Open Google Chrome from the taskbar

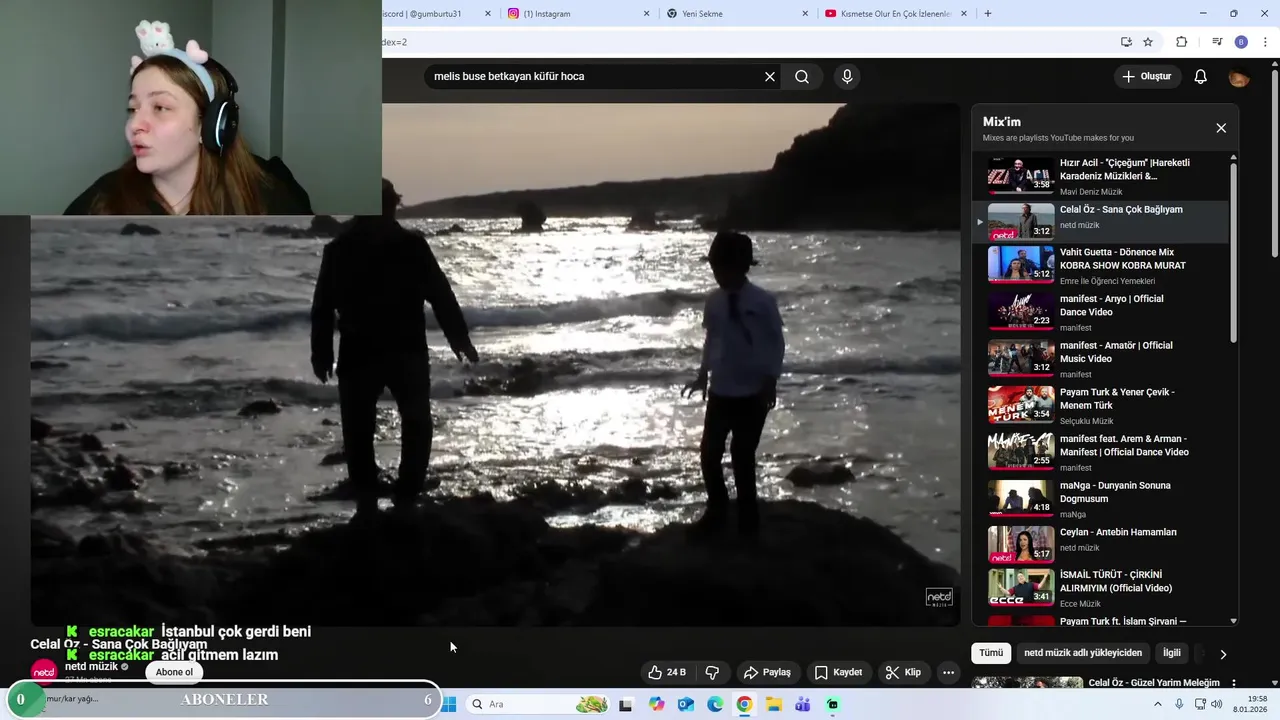[745, 705]
